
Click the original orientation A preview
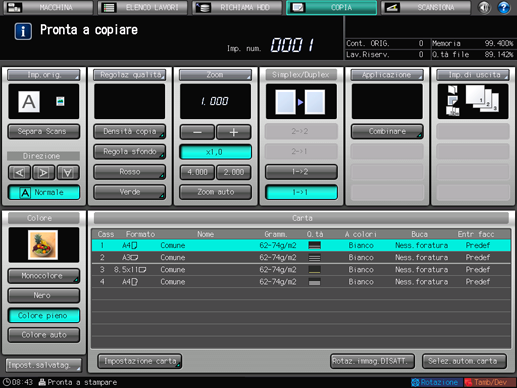pos(29,102)
